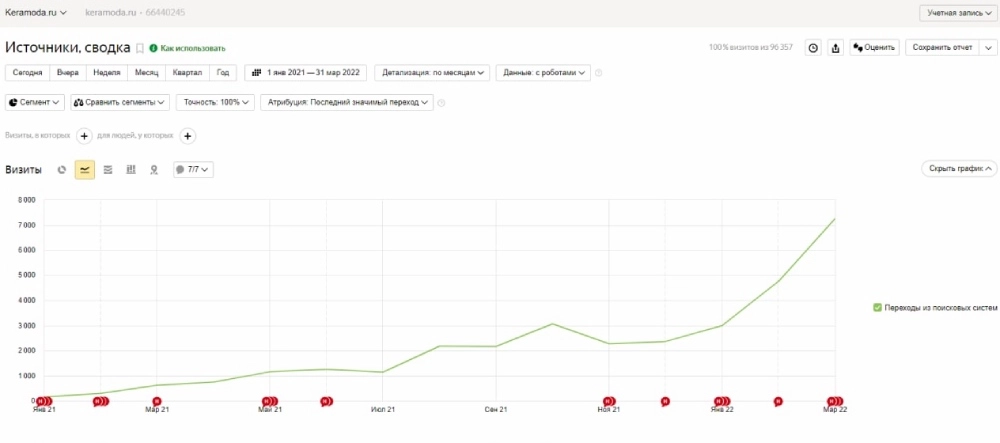The image size is (1000, 443).
Task: Click the export/share report icon
Action: pos(836,48)
